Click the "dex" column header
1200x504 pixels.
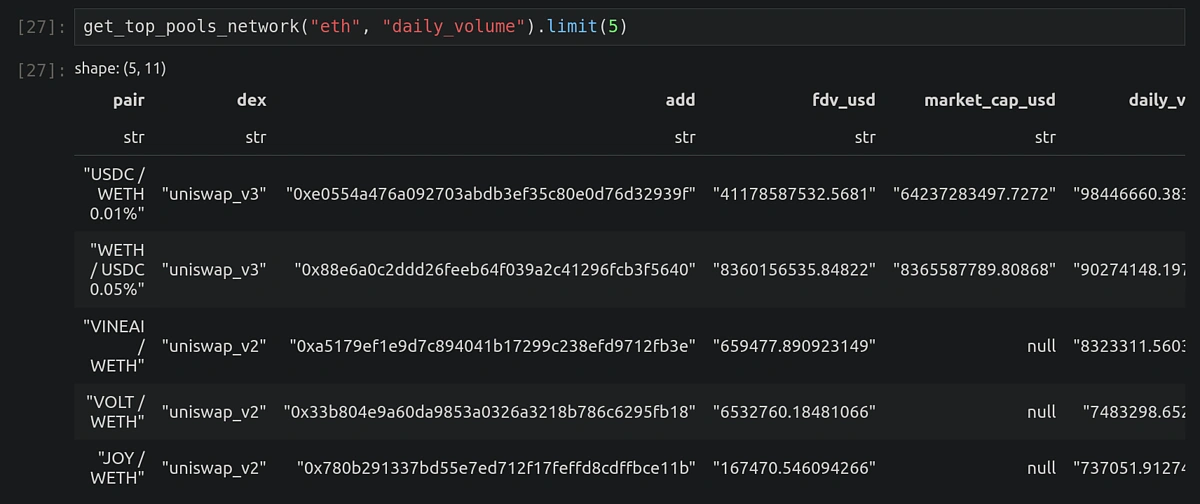(x=252, y=100)
